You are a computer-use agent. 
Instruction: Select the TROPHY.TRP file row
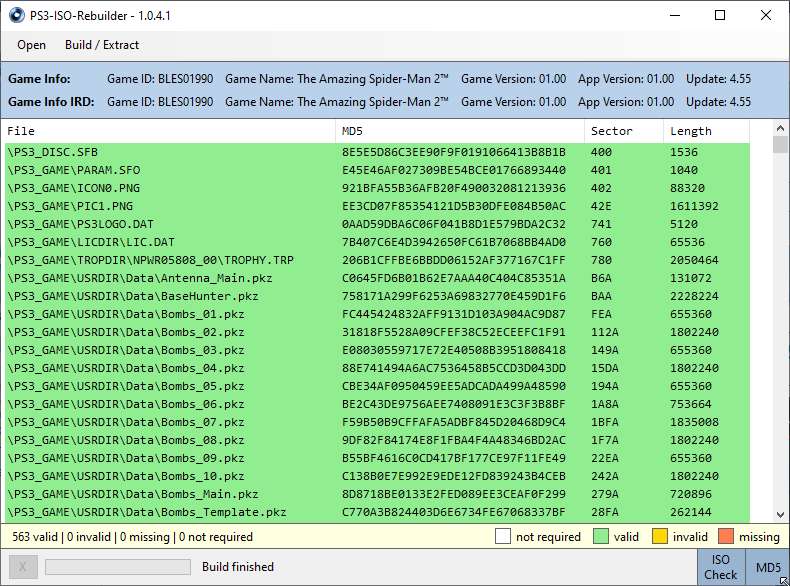click(x=377, y=260)
